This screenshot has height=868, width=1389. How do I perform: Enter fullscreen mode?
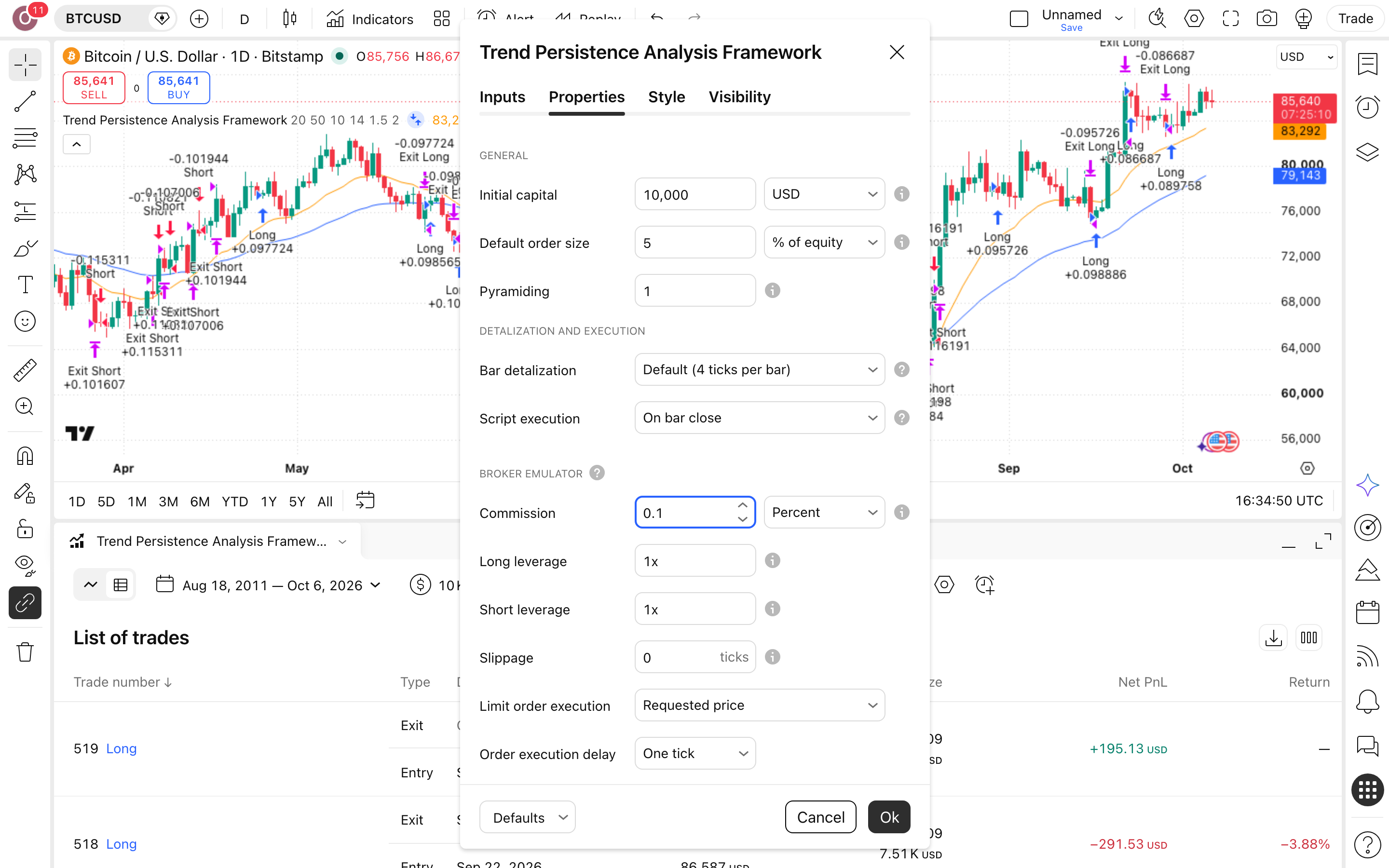[1230, 19]
